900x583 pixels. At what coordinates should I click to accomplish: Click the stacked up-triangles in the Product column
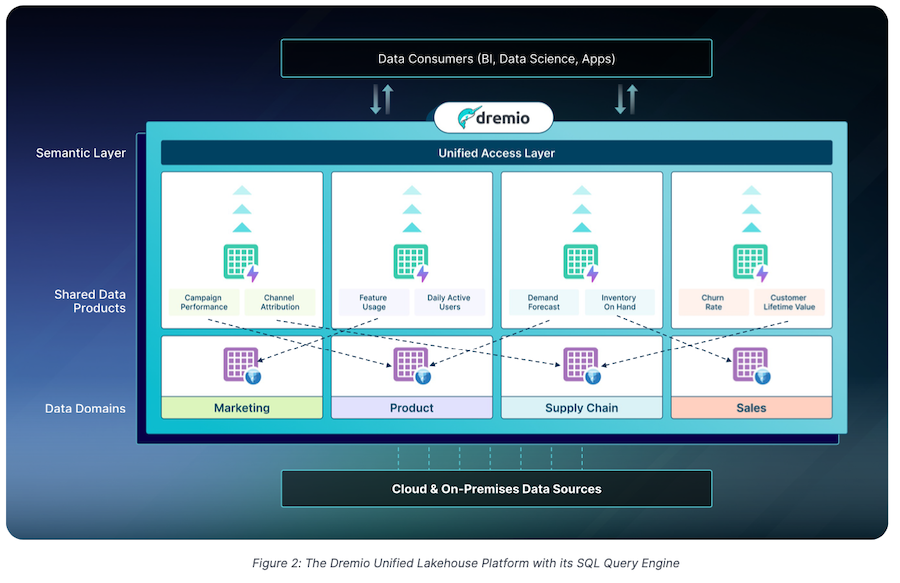click(412, 209)
